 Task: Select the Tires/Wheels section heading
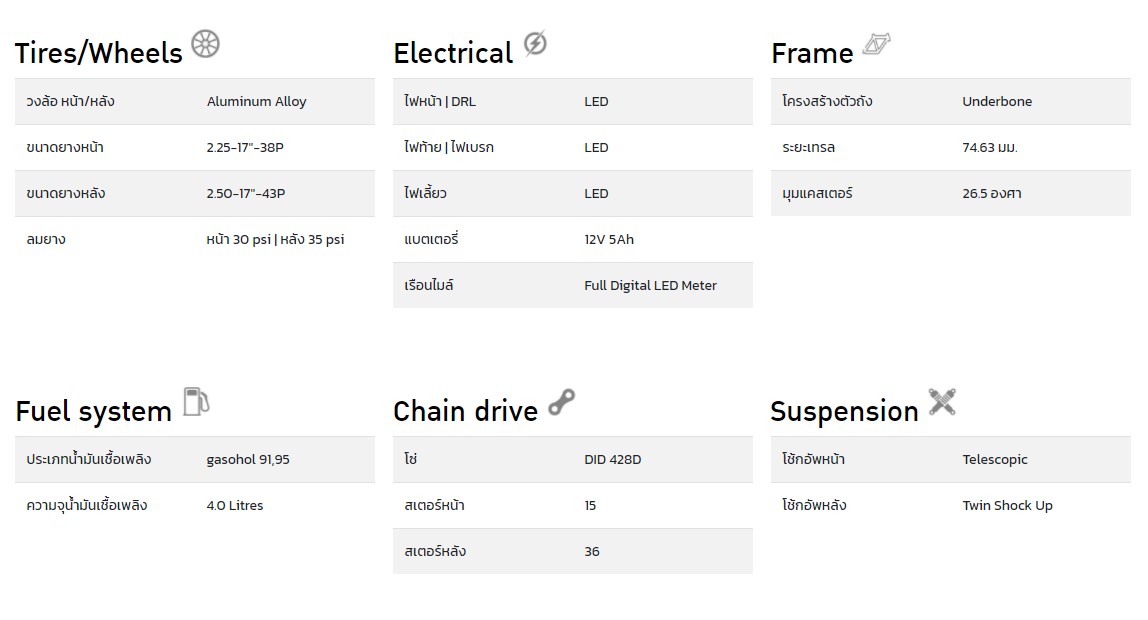[99, 53]
